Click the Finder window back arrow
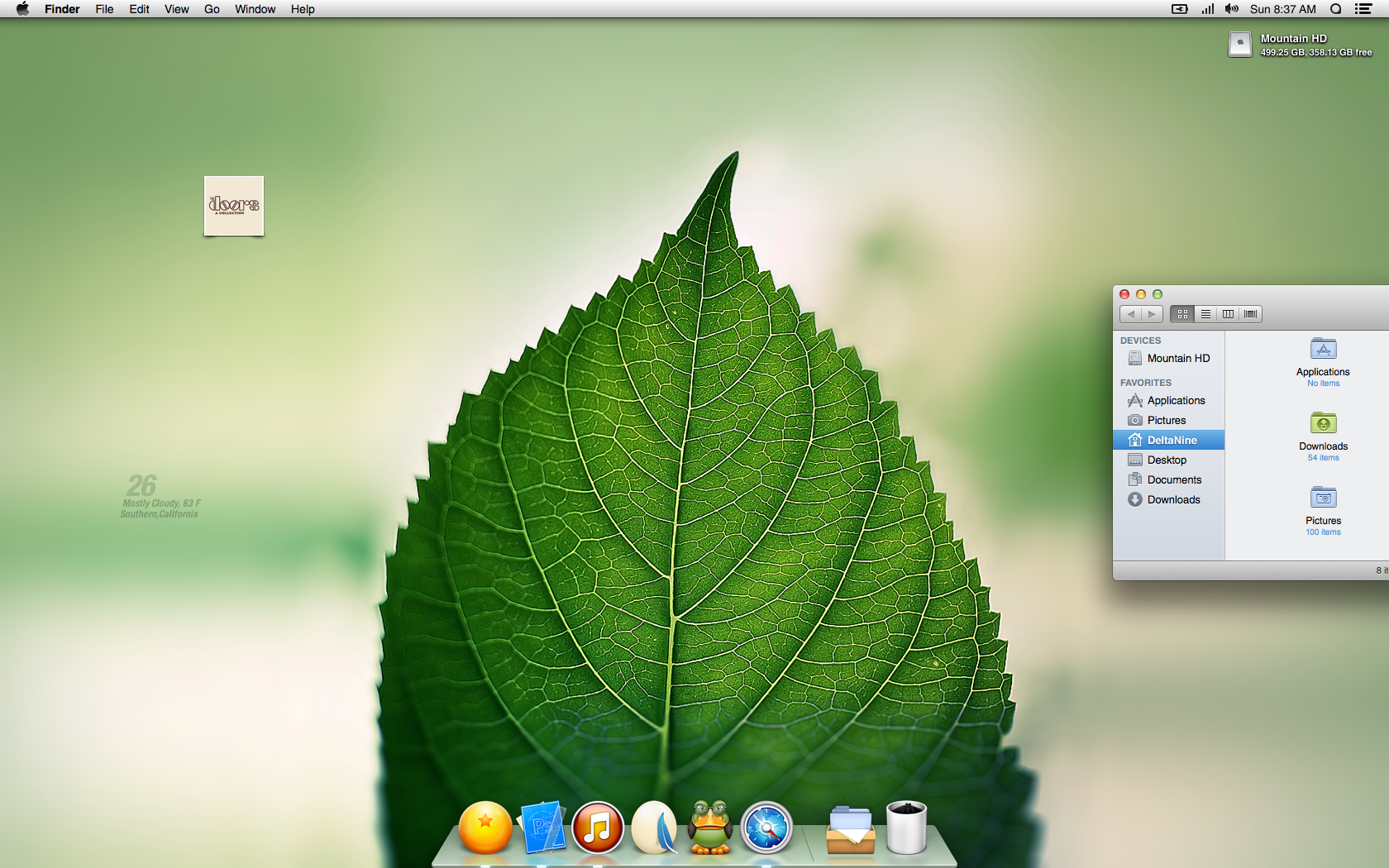1389x868 pixels. click(x=1130, y=314)
